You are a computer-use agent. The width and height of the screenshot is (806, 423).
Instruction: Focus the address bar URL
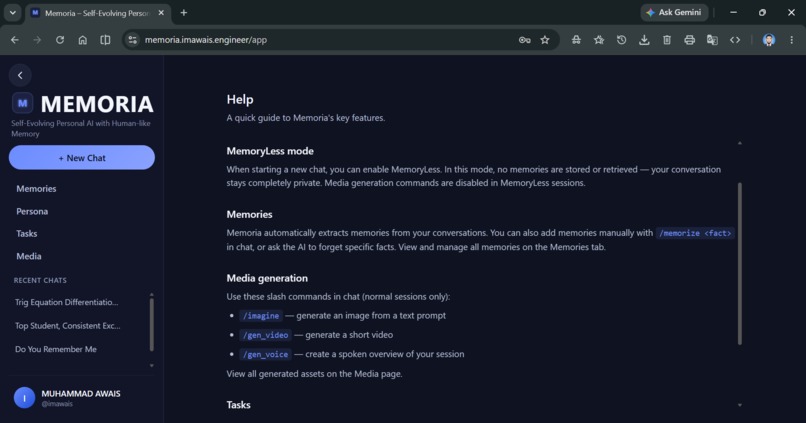tap(206, 40)
